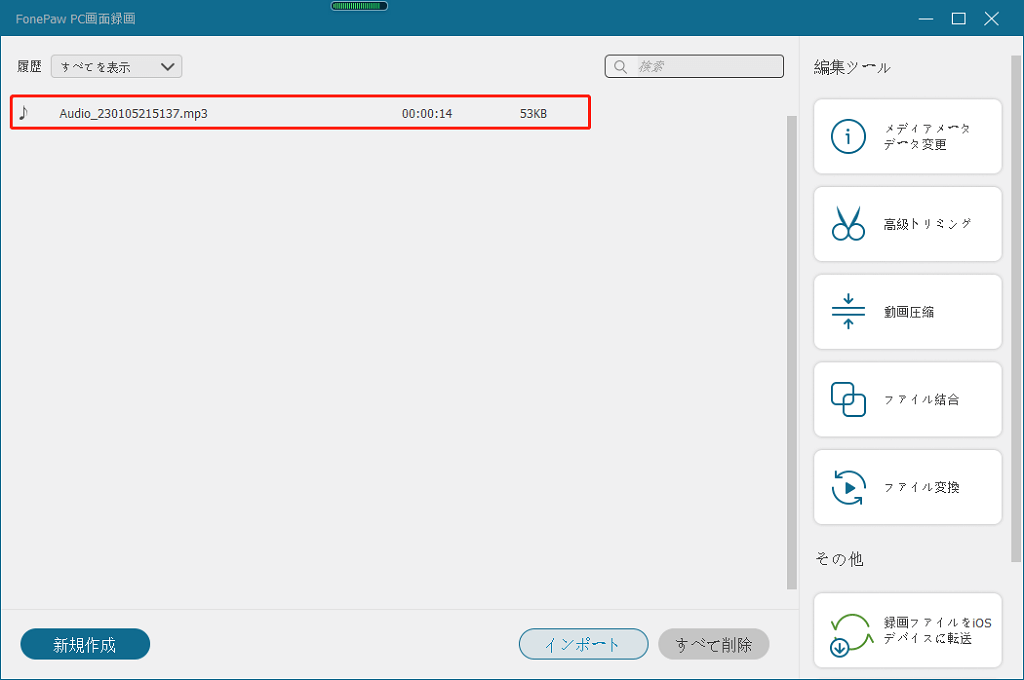Select the overlapping squares file merge icon
The width and height of the screenshot is (1024, 680).
click(x=848, y=399)
